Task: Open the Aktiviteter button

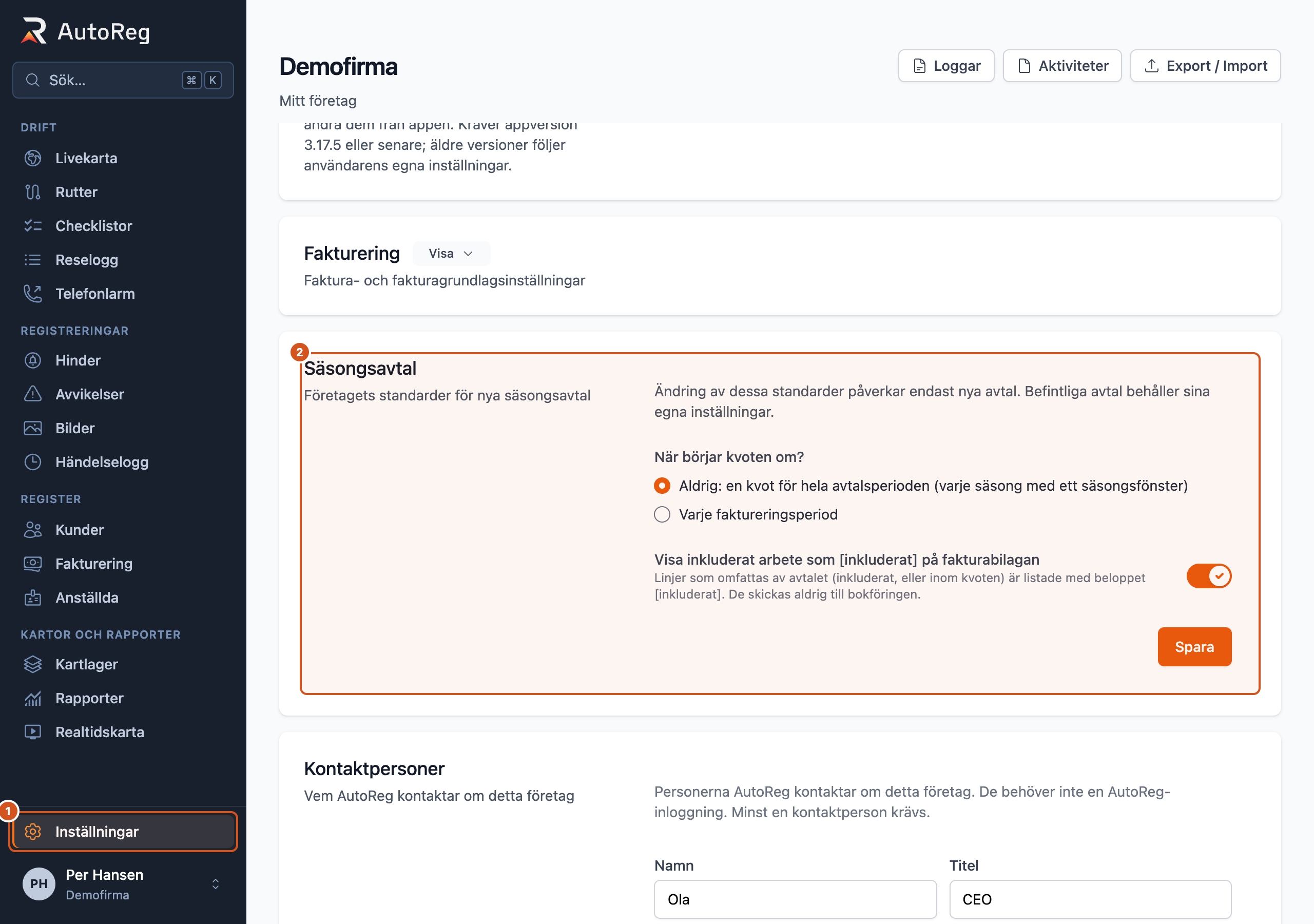Action: point(1062,66)
